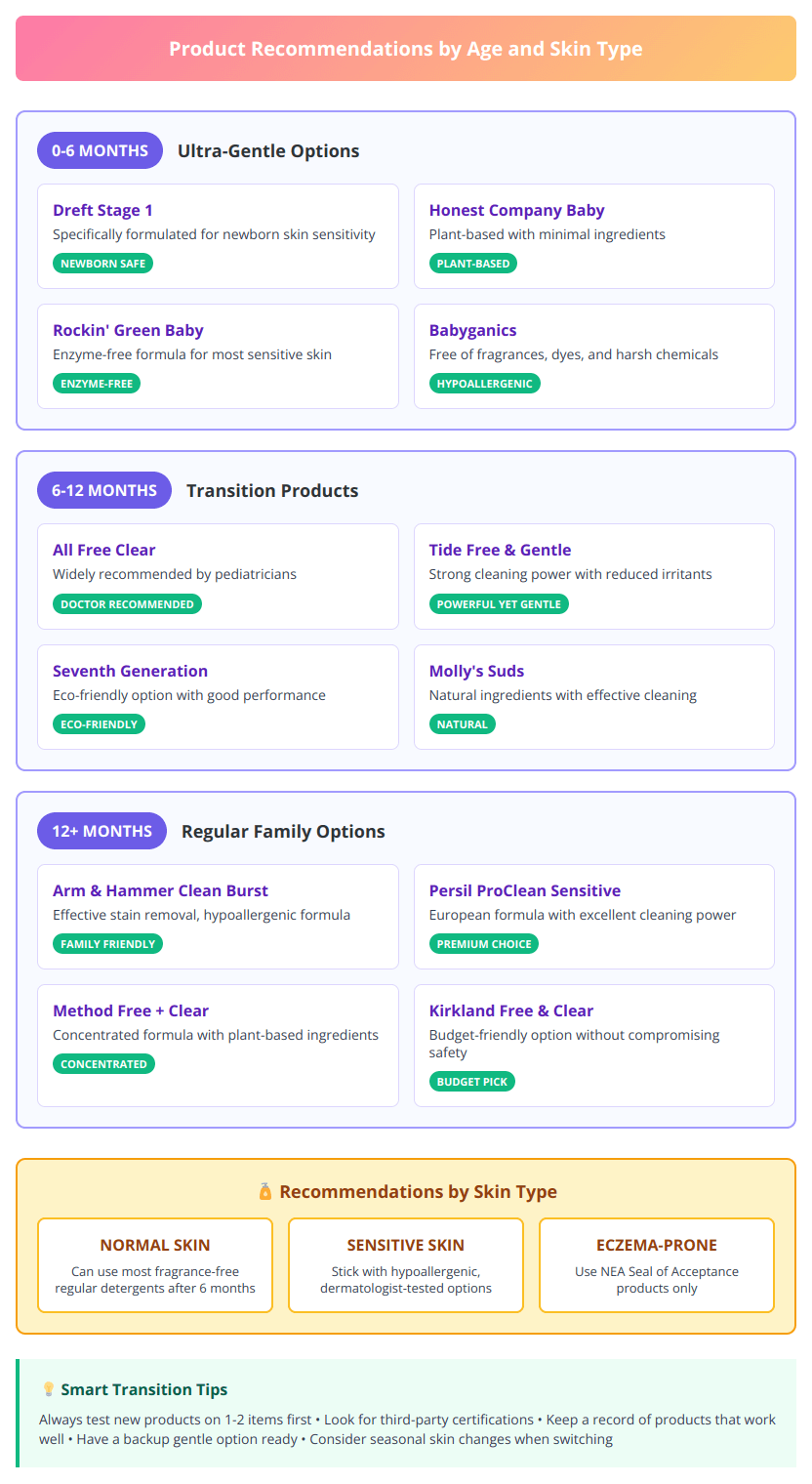
Task: Select the ECZEMA-PRONE heading
Action: coord(657,1245)
